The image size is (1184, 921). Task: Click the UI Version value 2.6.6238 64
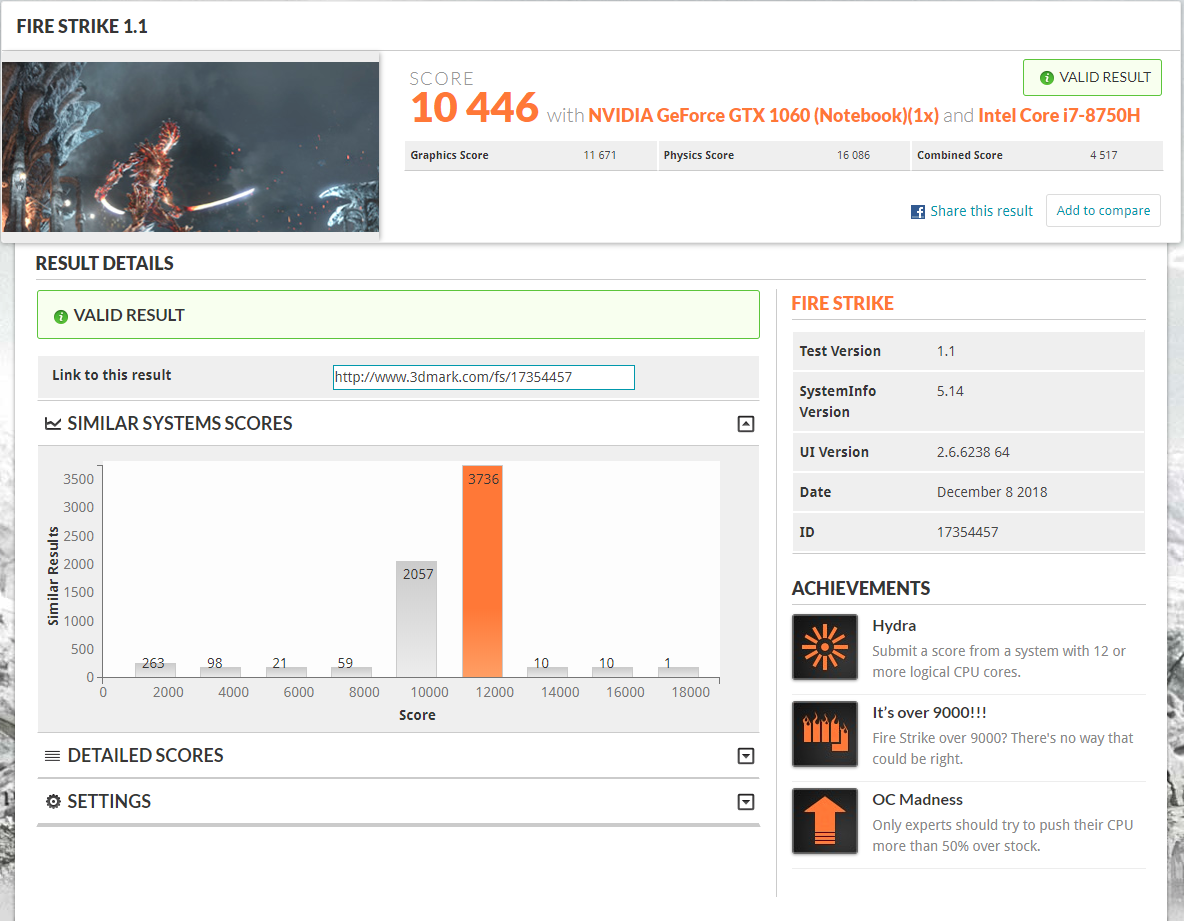point(973,452)
